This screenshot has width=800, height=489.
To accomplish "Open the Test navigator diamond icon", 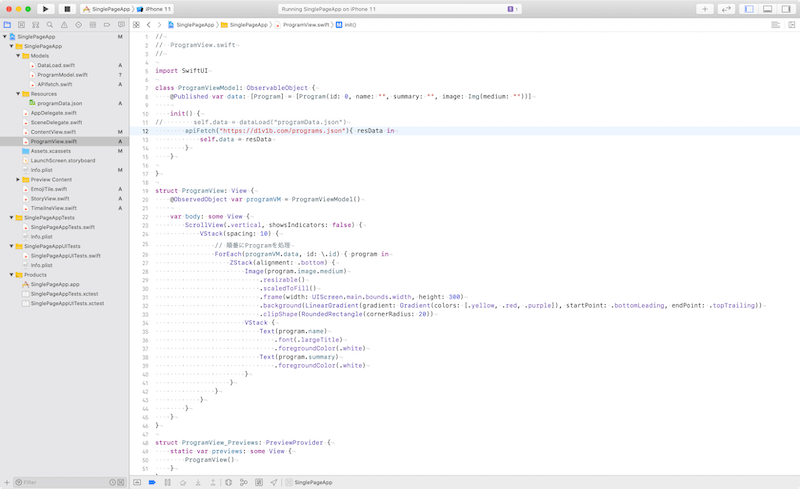I will tap(79, 25).
